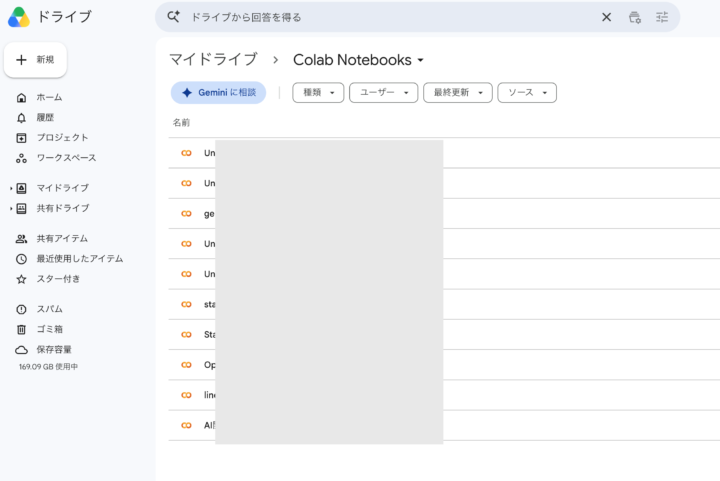Image resolution: width=720 pixels, height=481 pixels.
Task: Click Colab icon of row starting 'lin'
Action: (x=186, y=395)
